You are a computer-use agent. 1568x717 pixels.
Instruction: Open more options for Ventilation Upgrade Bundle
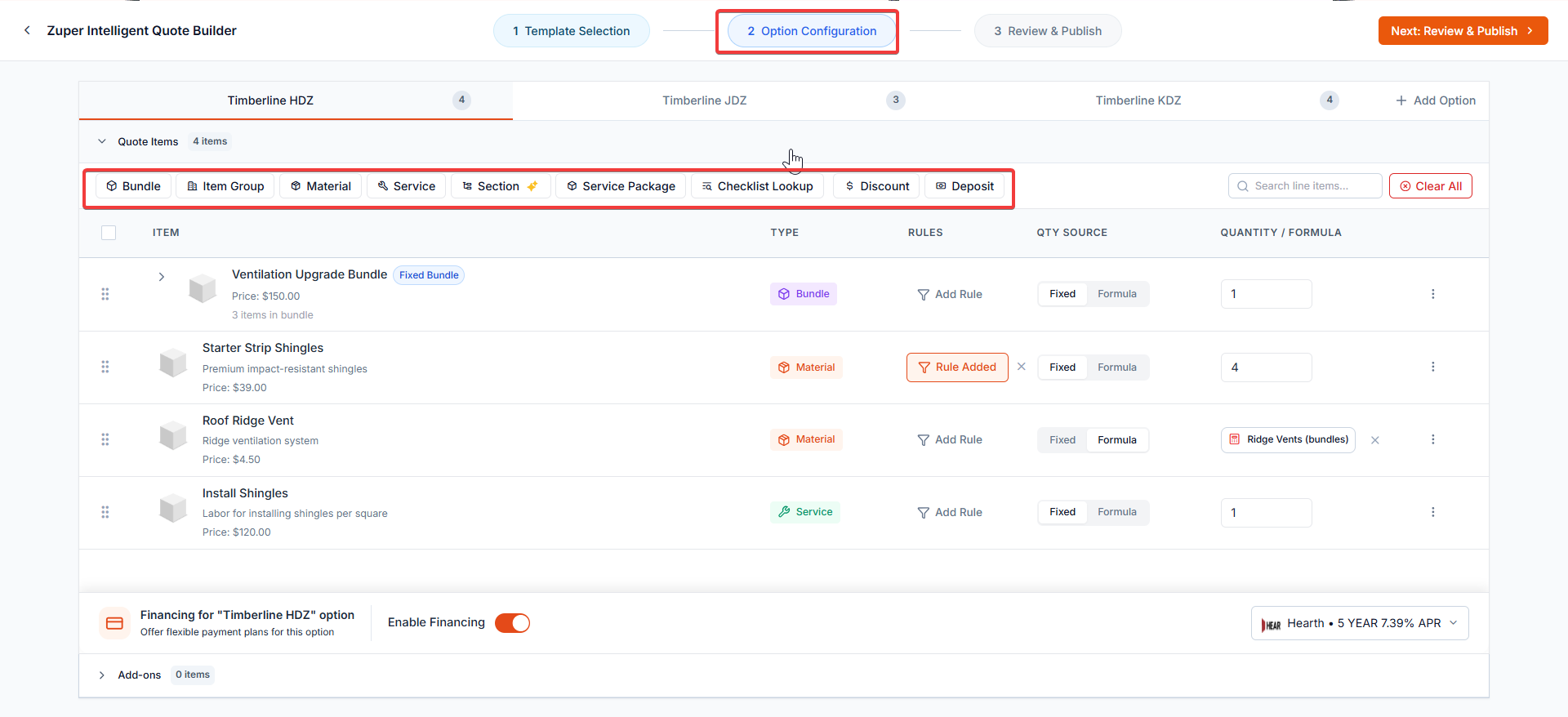click(1432, 294)
